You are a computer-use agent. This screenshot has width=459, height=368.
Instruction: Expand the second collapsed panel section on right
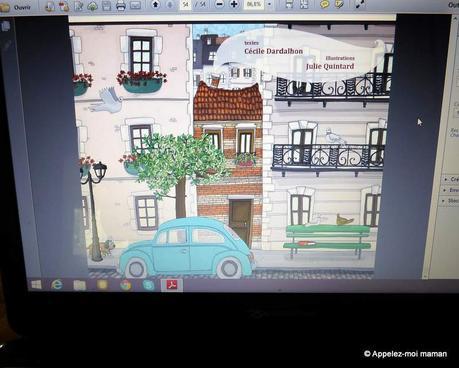coord(451,190)
